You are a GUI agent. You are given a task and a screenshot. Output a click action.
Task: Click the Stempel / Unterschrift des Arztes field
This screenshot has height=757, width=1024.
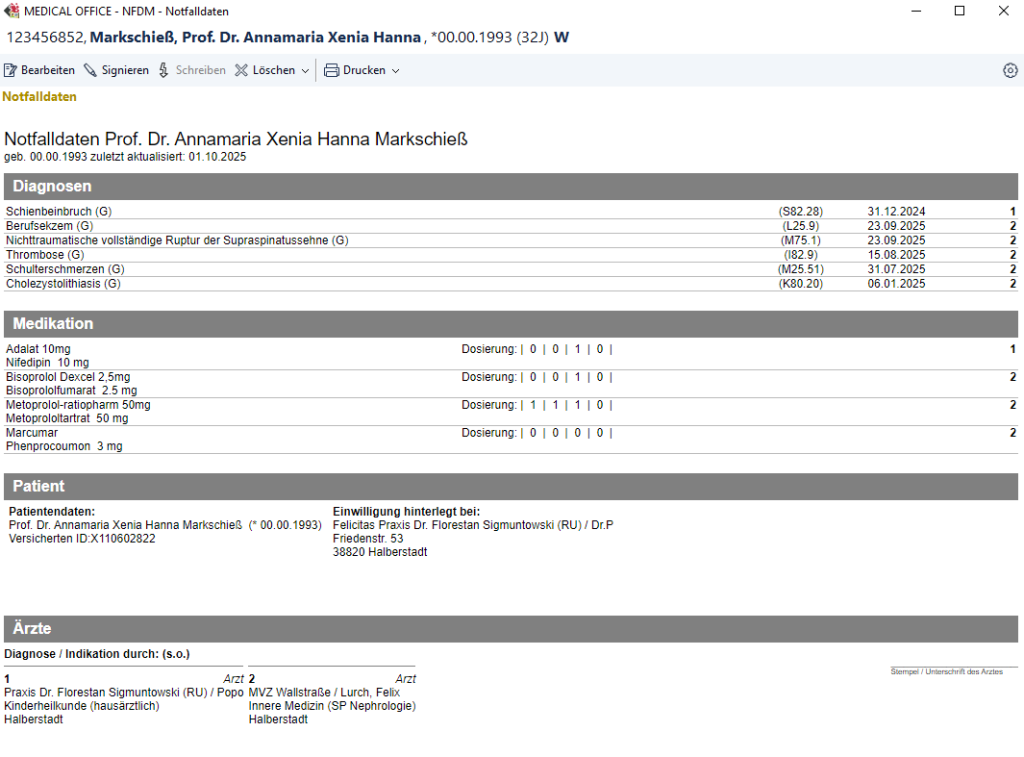(946, 672)
